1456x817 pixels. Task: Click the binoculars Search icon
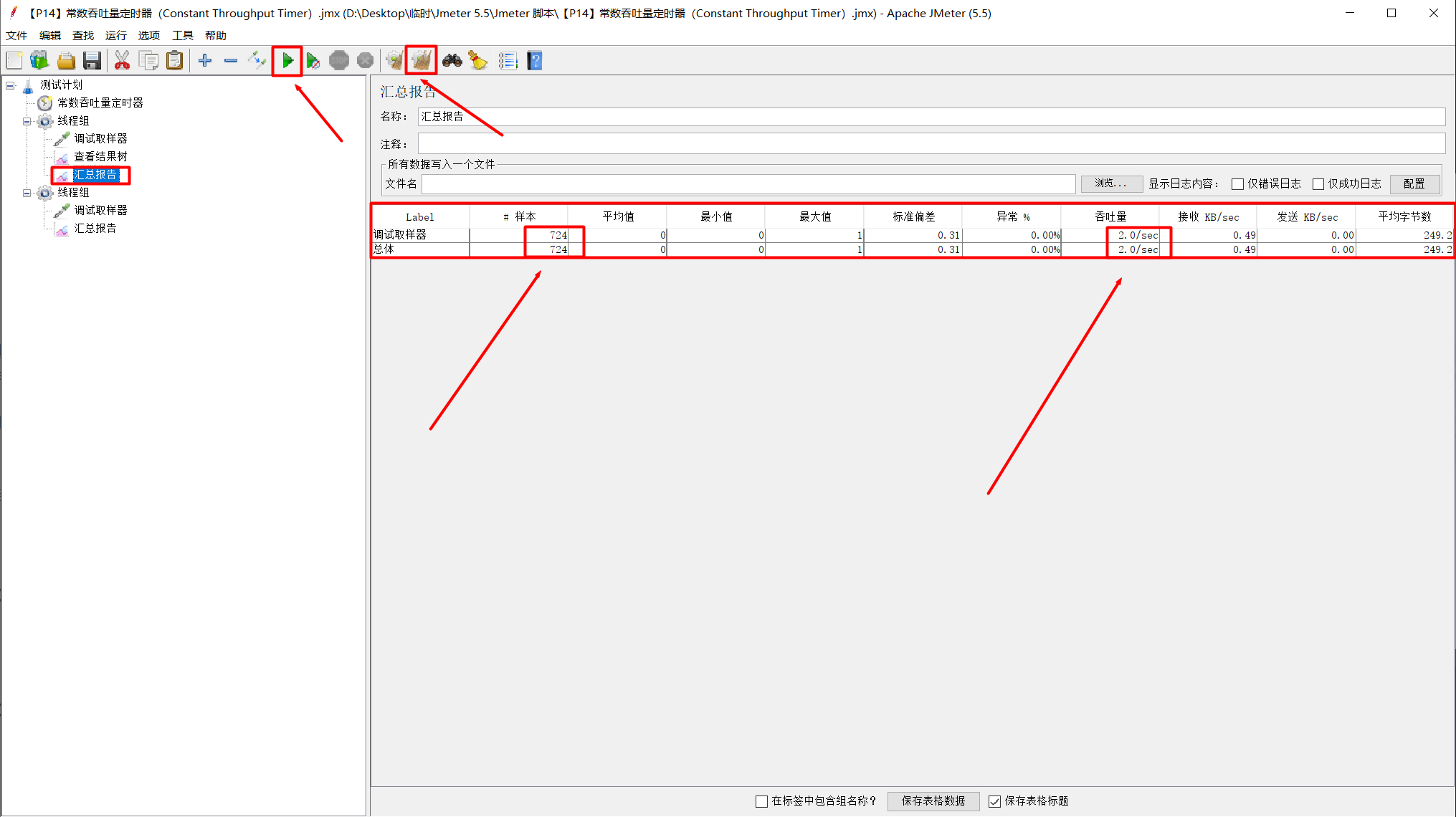pyautogui.click(x=452, y=61)
